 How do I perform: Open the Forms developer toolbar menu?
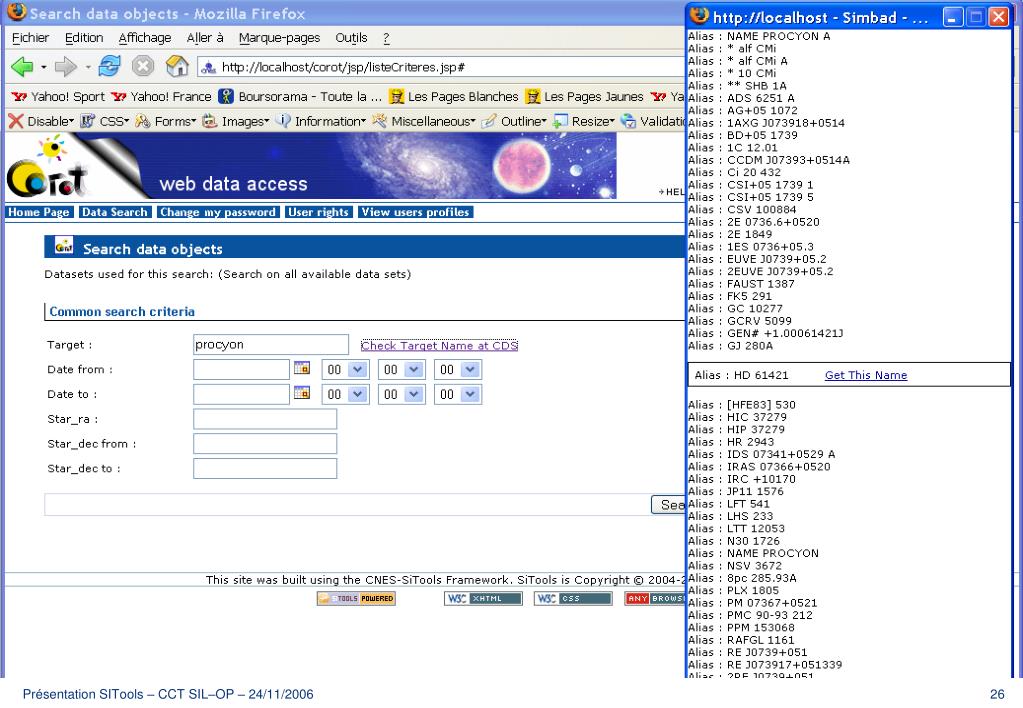pos(165,121)
